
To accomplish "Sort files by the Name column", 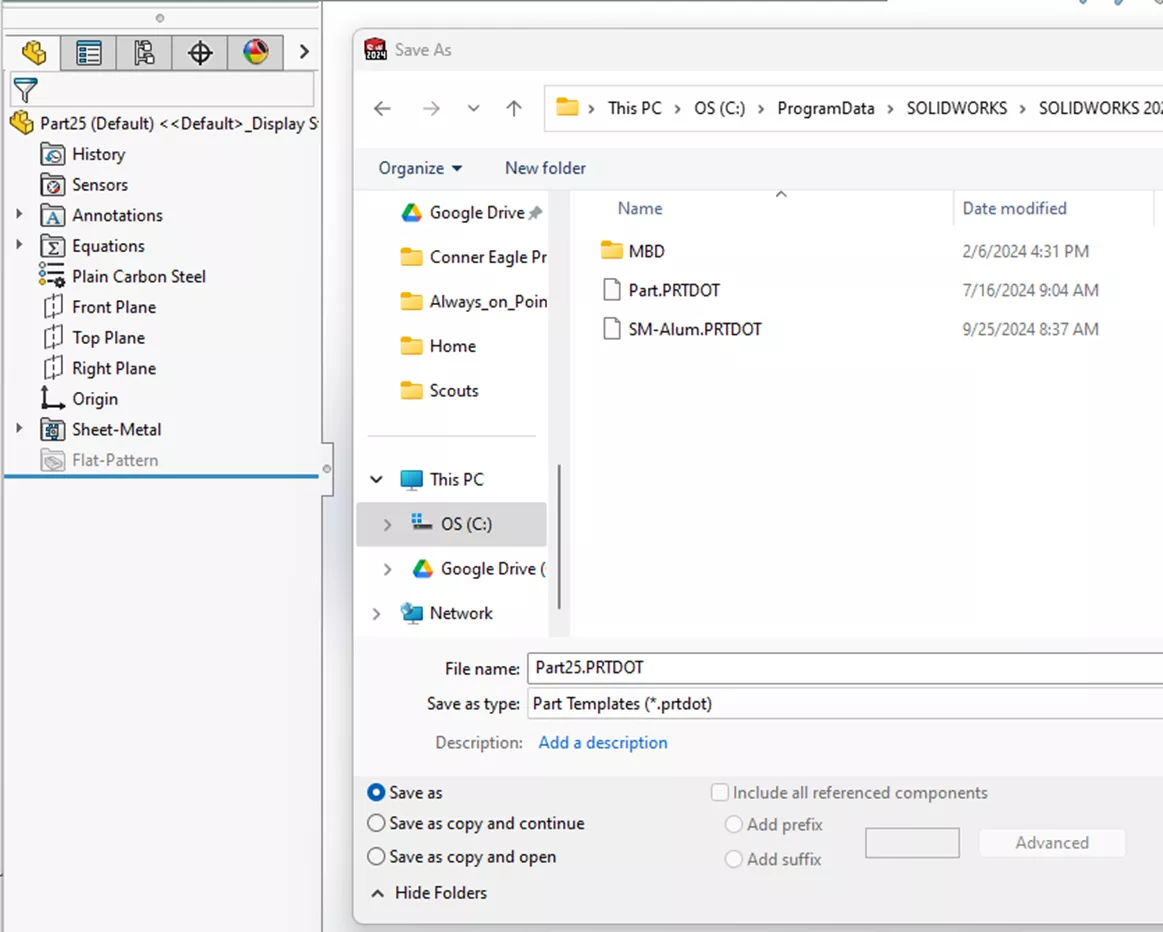I will [640, 208].
